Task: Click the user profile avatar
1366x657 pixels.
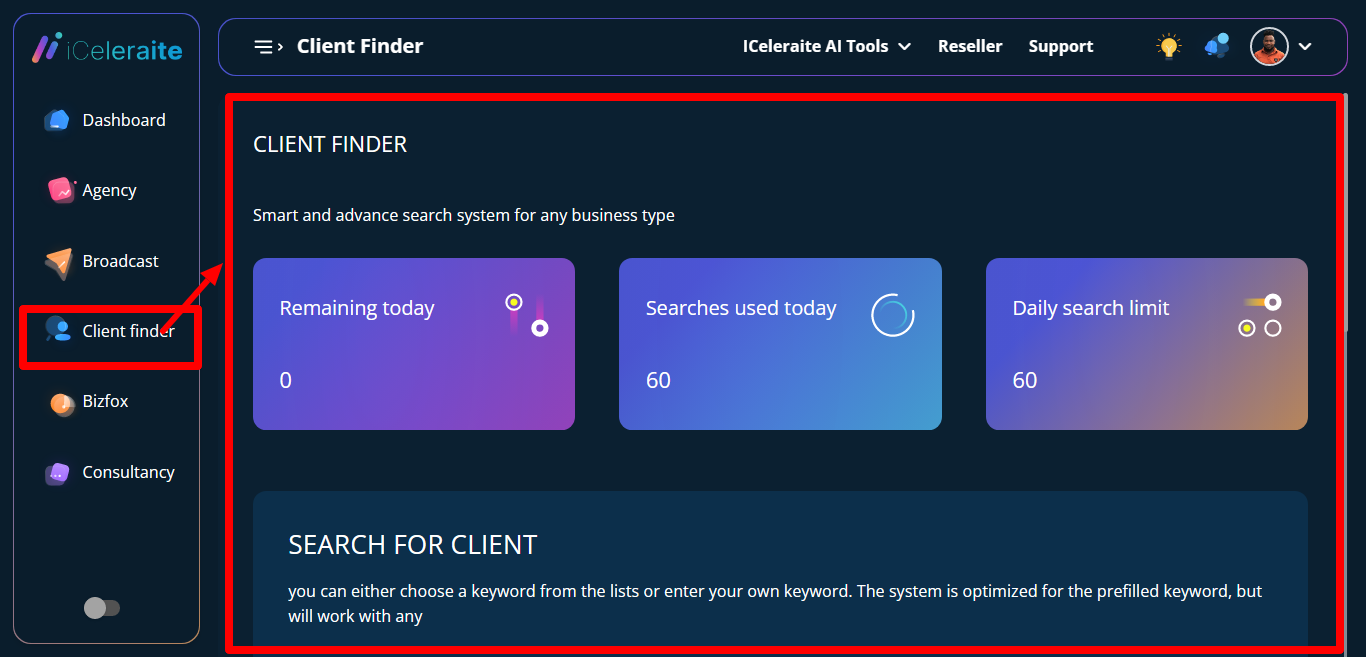Action: coord(1269,46)
